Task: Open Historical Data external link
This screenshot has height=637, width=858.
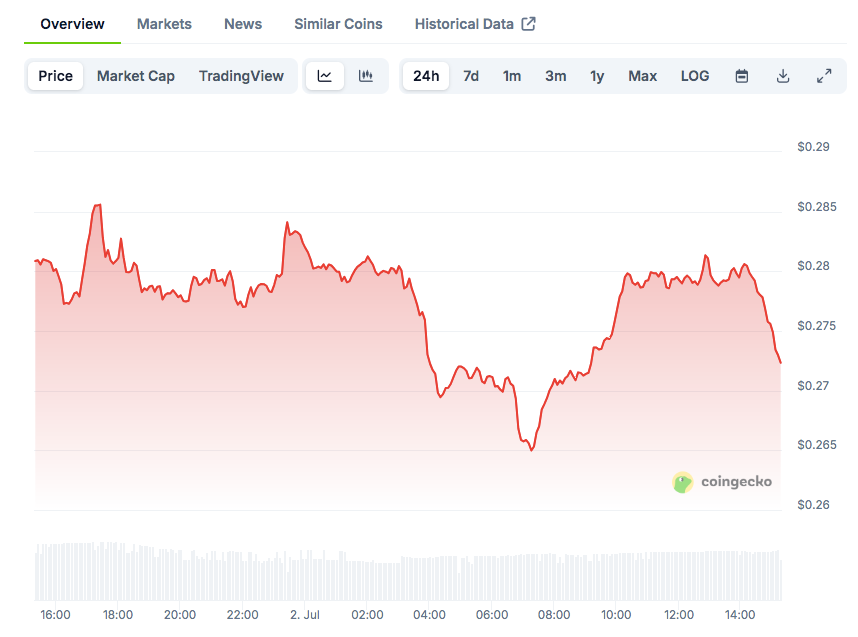Action: (x=475, y=24)
